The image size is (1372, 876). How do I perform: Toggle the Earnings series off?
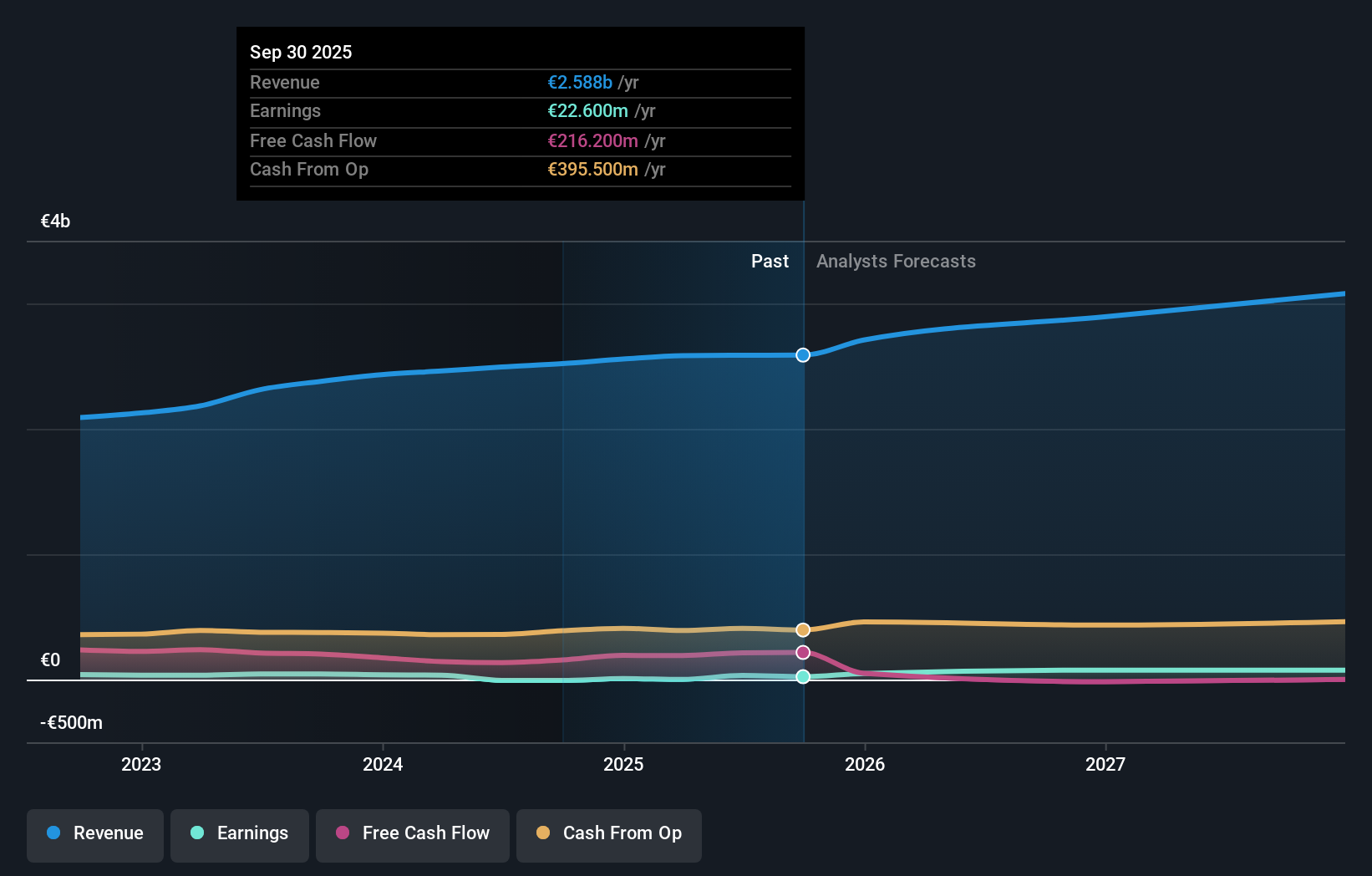click(240, 834)
